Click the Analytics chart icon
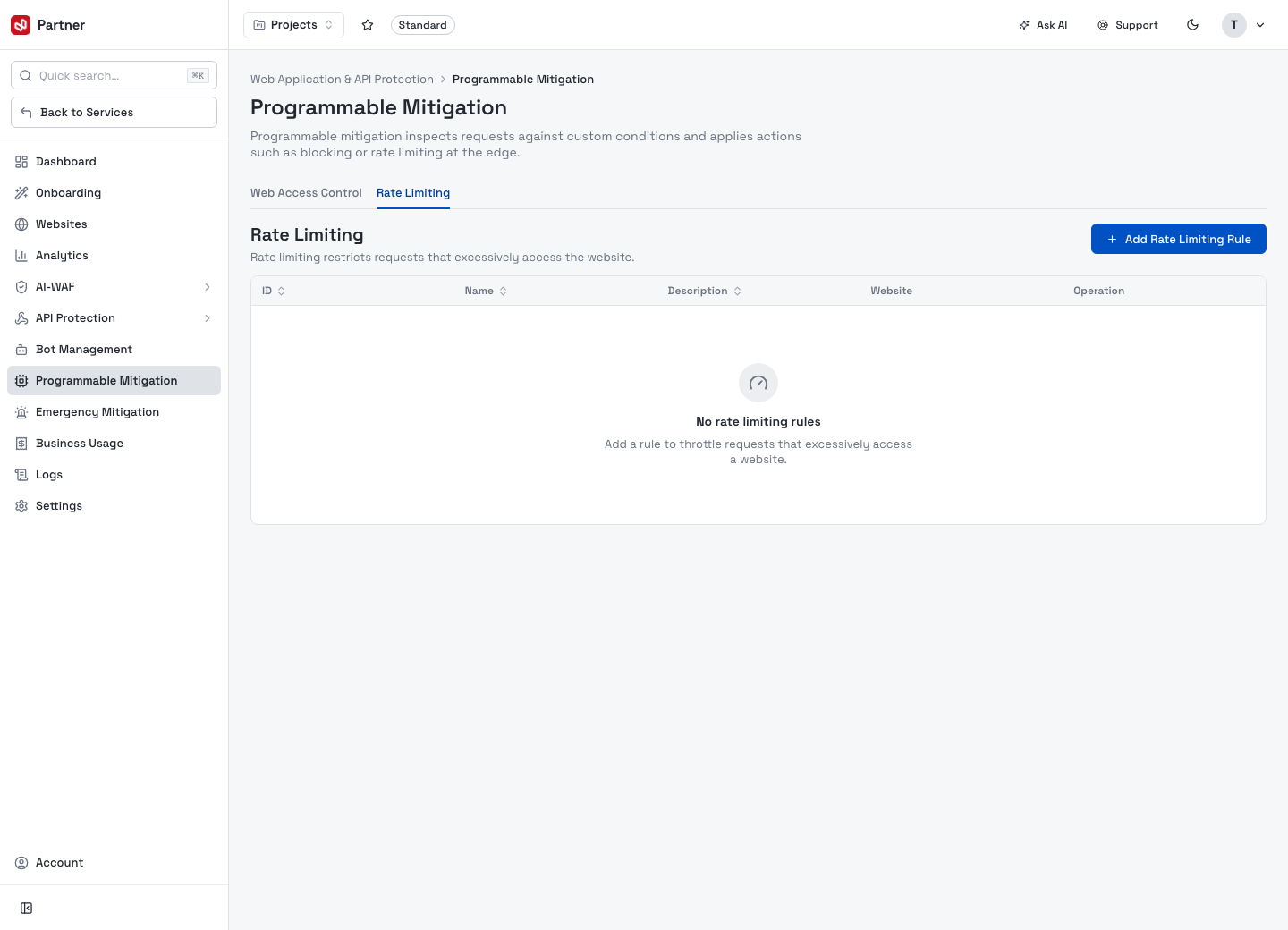Image resolution: width=1288 pixels, height=930 pixels. click(21, 256)
